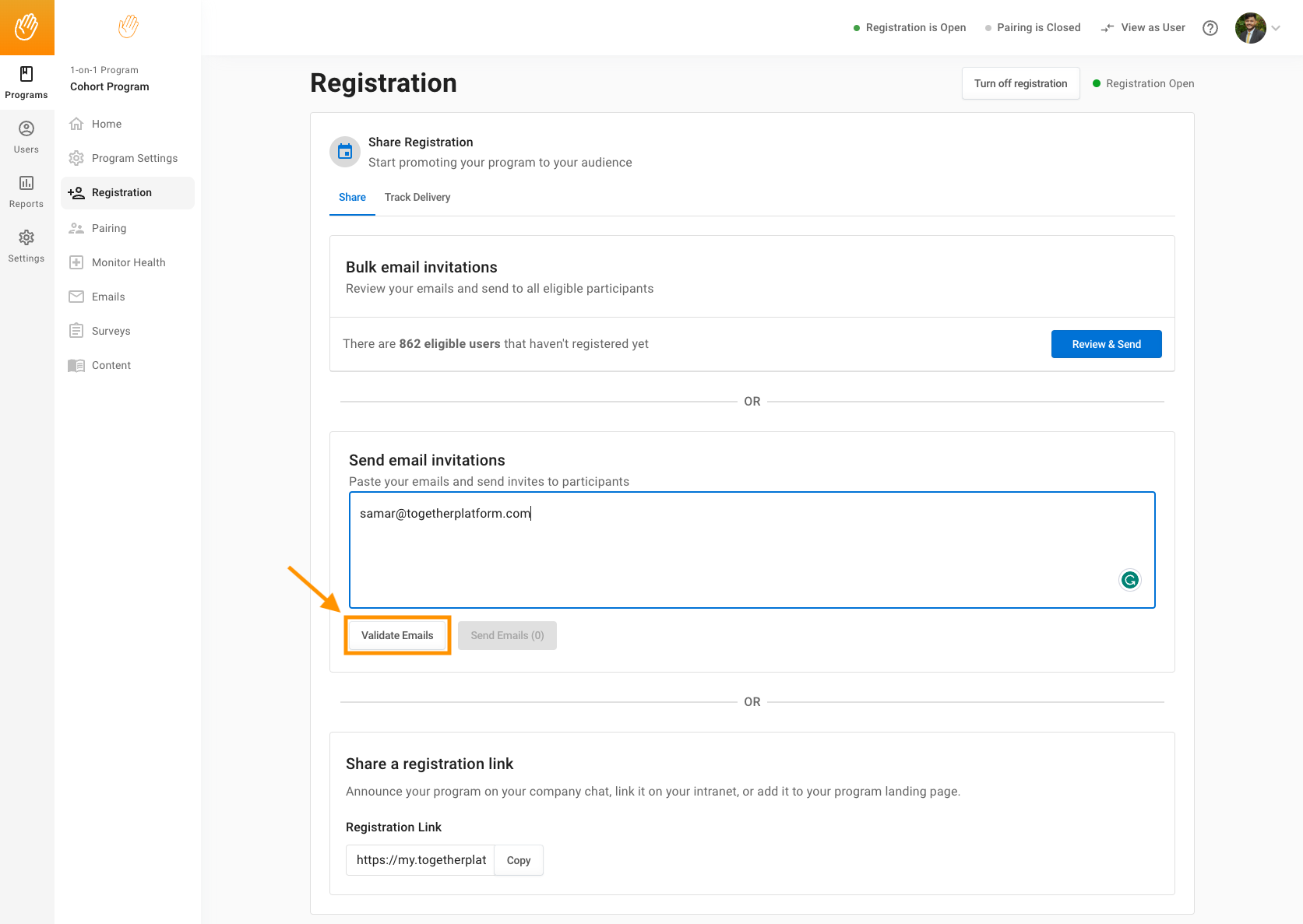Image resolution: width=1303 pixels, height=924 pixels.
Task: Click Turn off registration button
Action: click(x=1020, y=83)
